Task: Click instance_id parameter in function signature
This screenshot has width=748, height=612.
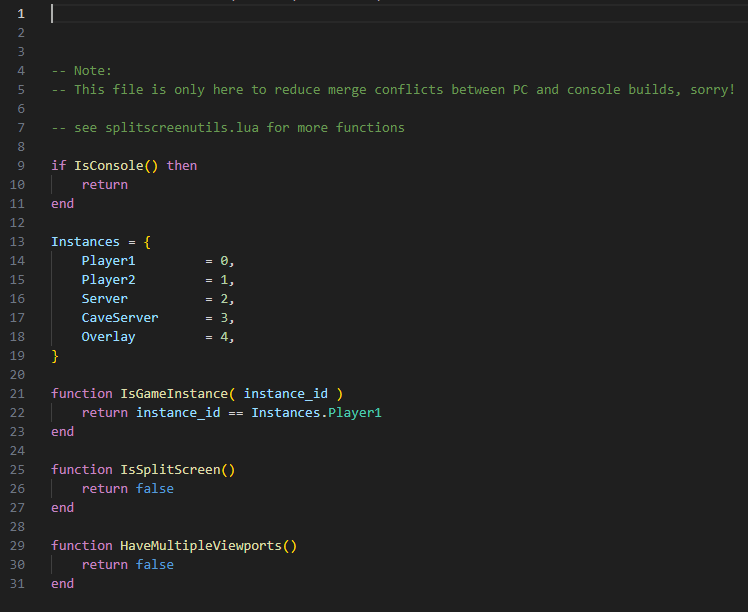Action: point(285,394)
